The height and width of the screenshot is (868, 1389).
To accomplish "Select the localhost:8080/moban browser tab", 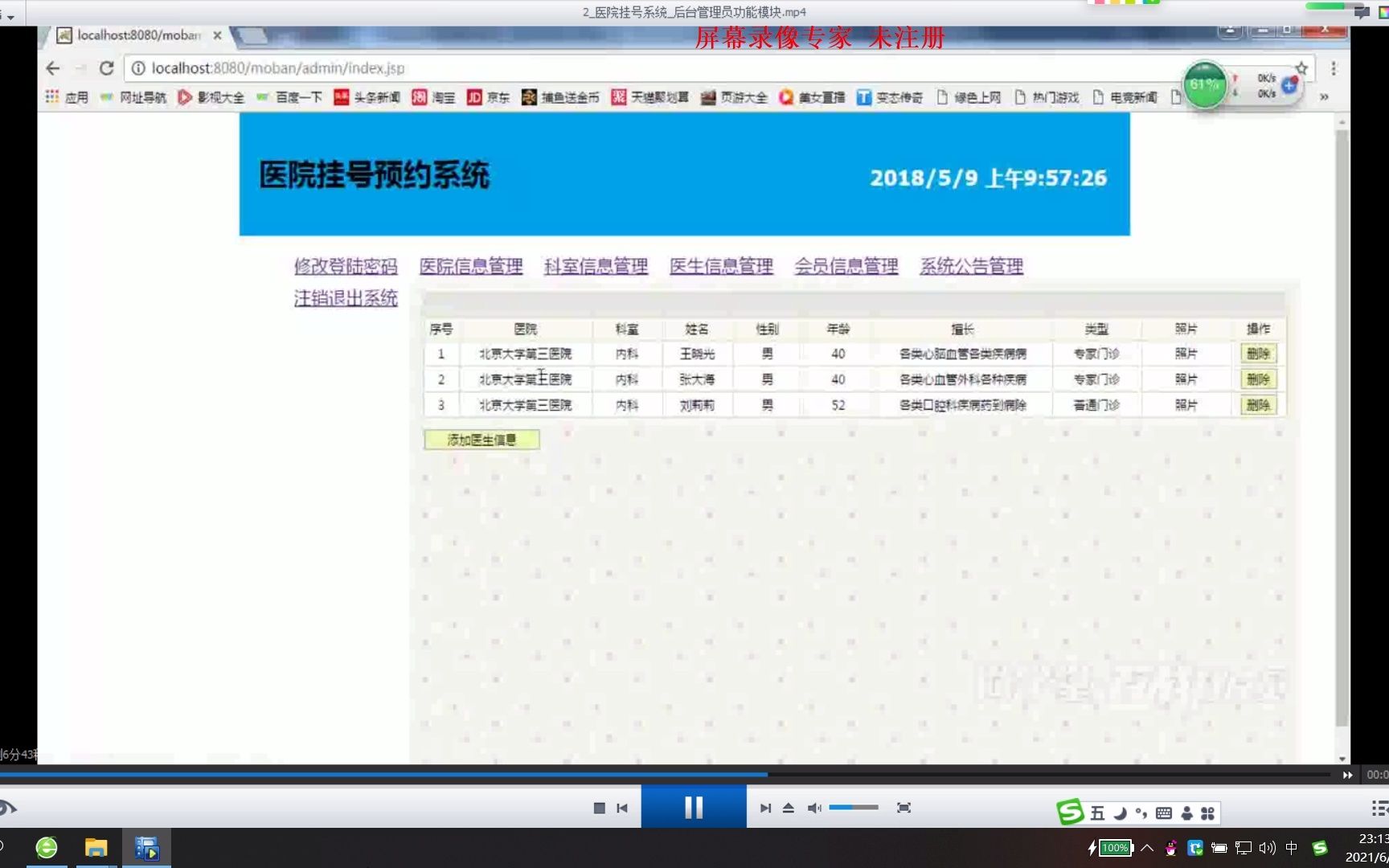I will (x=138, y=35).
